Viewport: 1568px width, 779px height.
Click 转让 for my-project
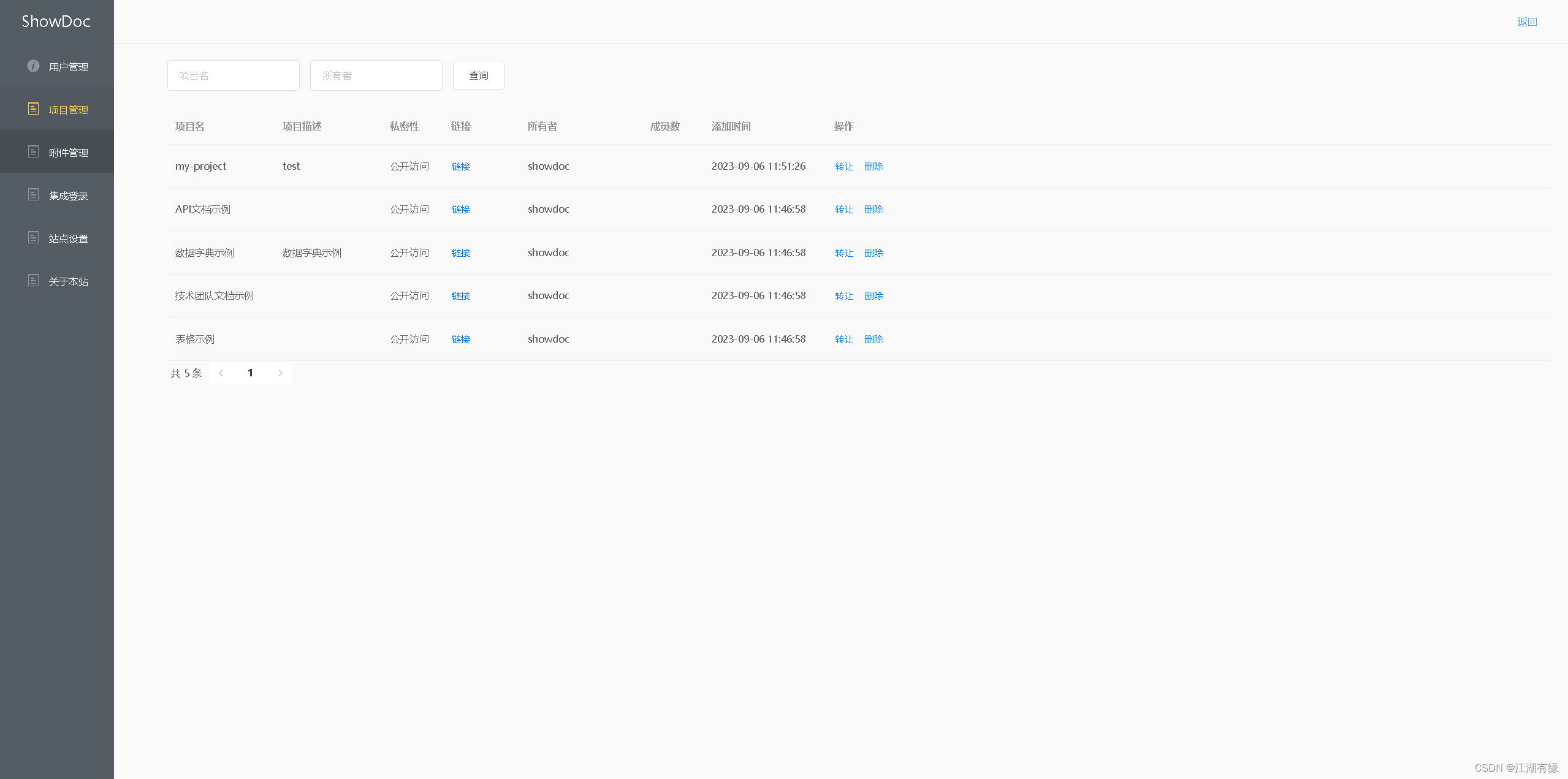pyautogui.click(x=844, y=167)
